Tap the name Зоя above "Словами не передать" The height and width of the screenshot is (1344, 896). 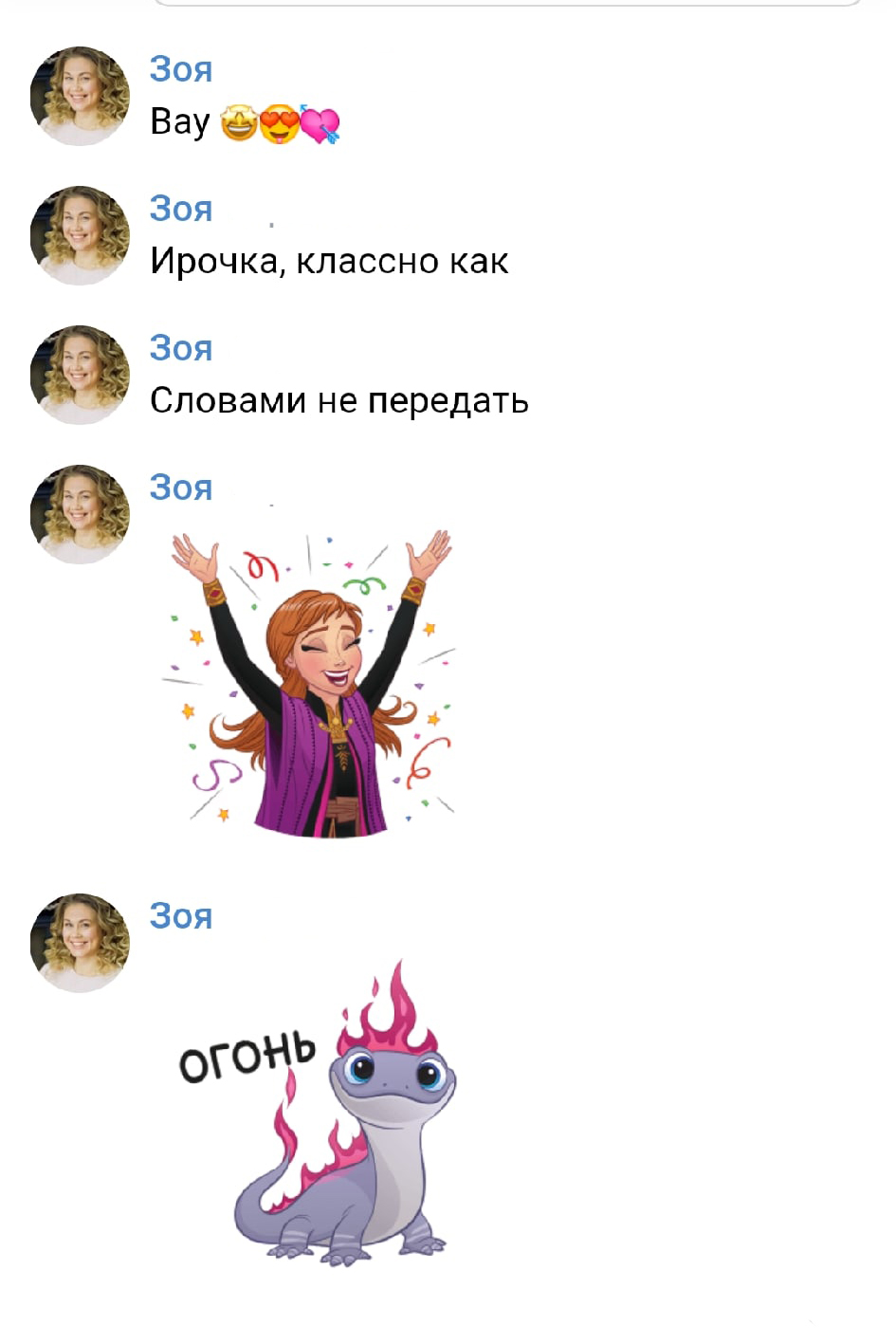(181, 348)
